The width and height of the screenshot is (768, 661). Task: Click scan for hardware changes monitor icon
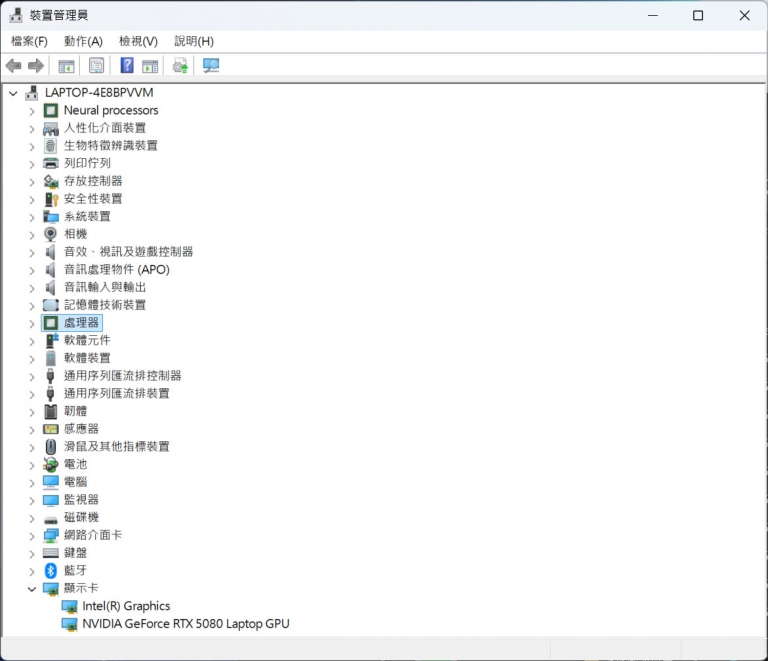[211, 66]
